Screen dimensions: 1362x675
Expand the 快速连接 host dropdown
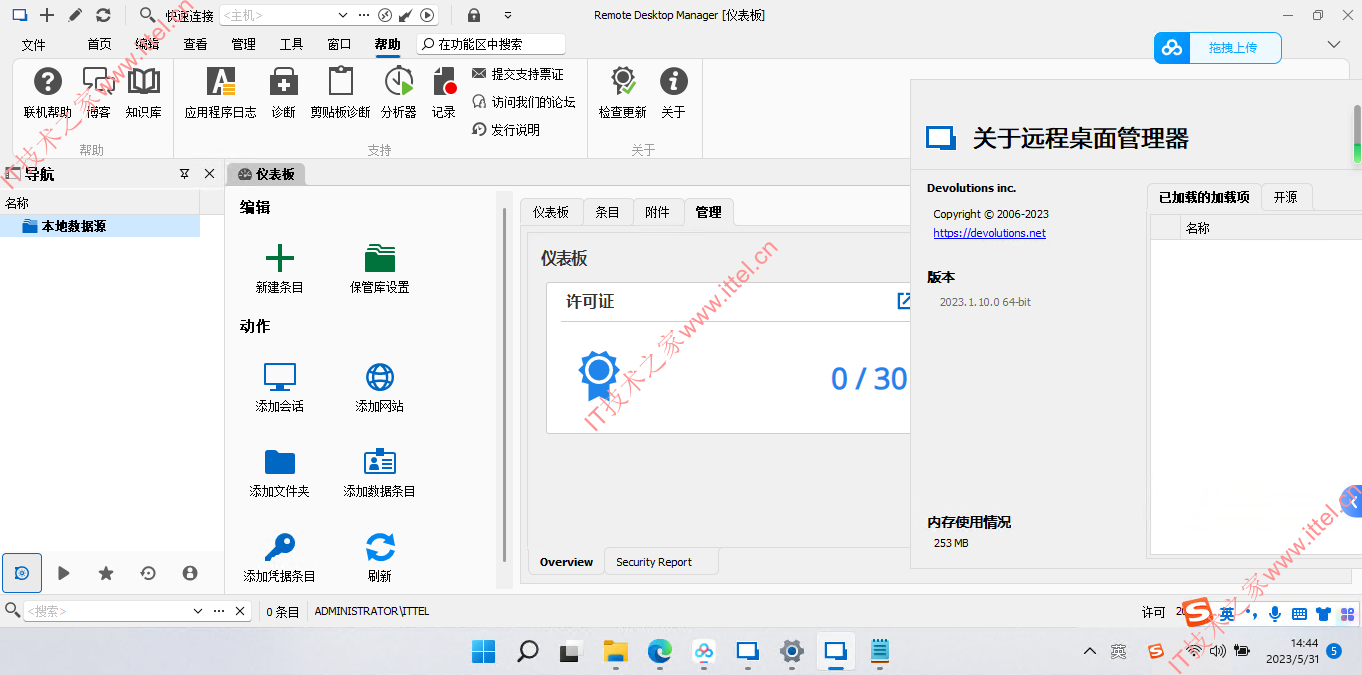[x=342, y=15]
